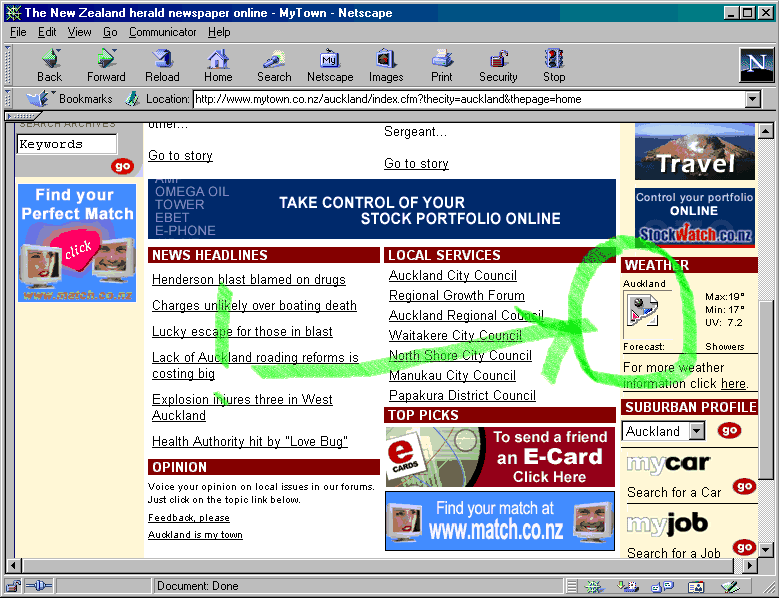Viewport: 779px width, 598px height.
Task: Open the Search toolbar icon
Action: (274, 65)
